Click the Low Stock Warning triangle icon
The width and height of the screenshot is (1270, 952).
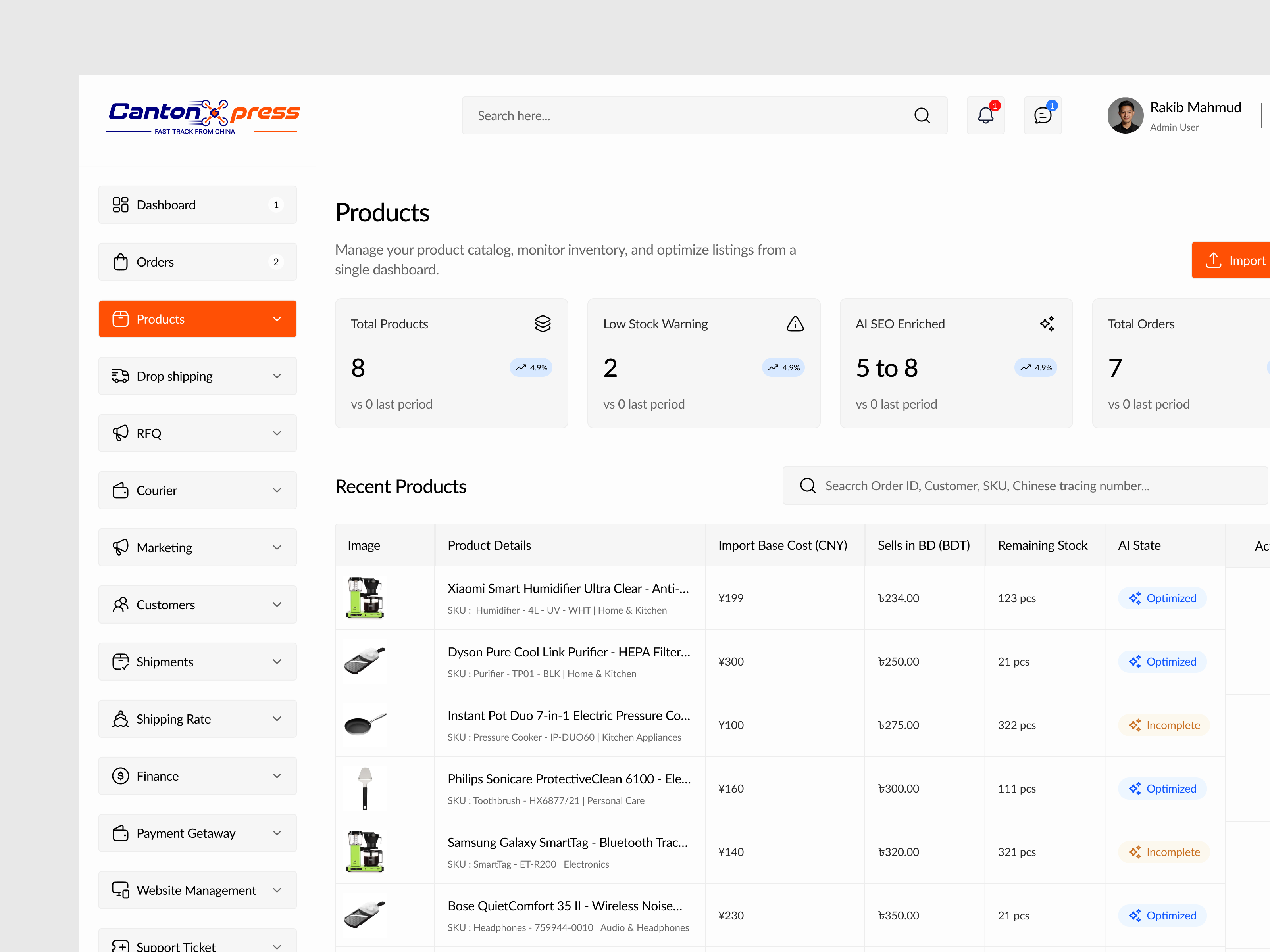tap(795, 324)
